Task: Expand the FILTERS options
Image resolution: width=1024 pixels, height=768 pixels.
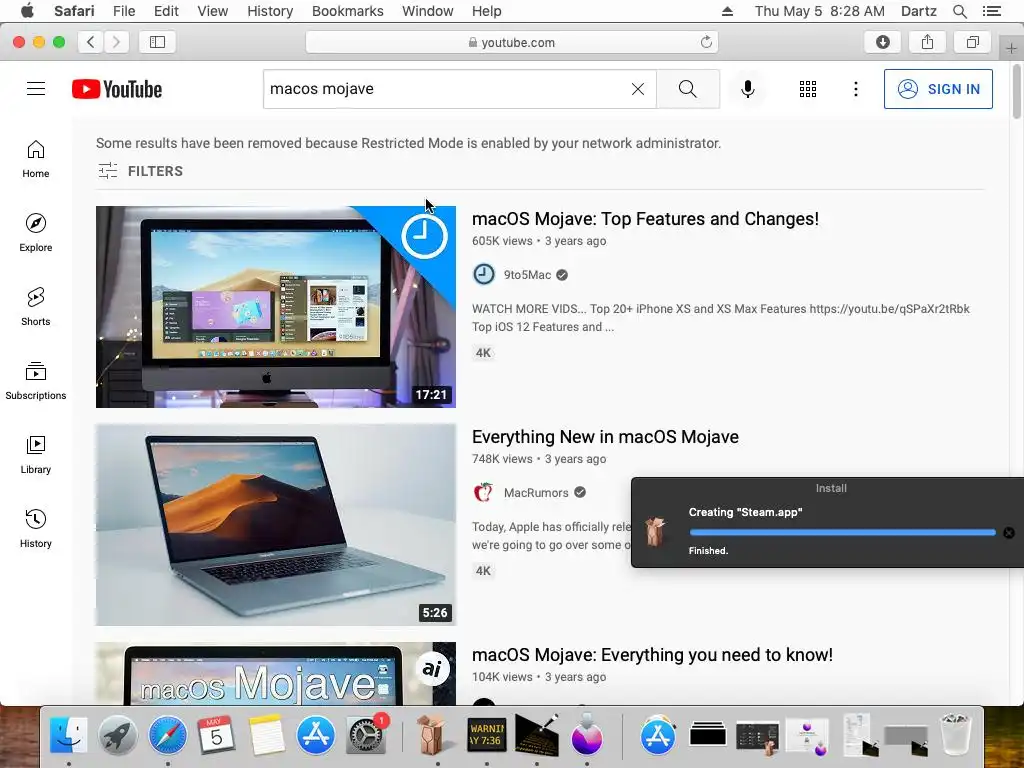Action: 140,171
